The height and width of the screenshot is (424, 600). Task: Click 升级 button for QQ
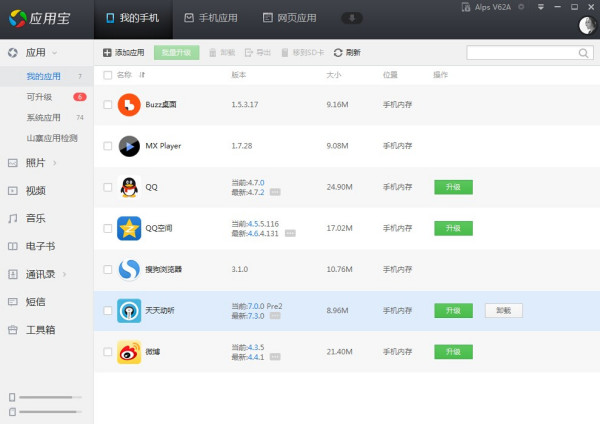coord(453,187)
